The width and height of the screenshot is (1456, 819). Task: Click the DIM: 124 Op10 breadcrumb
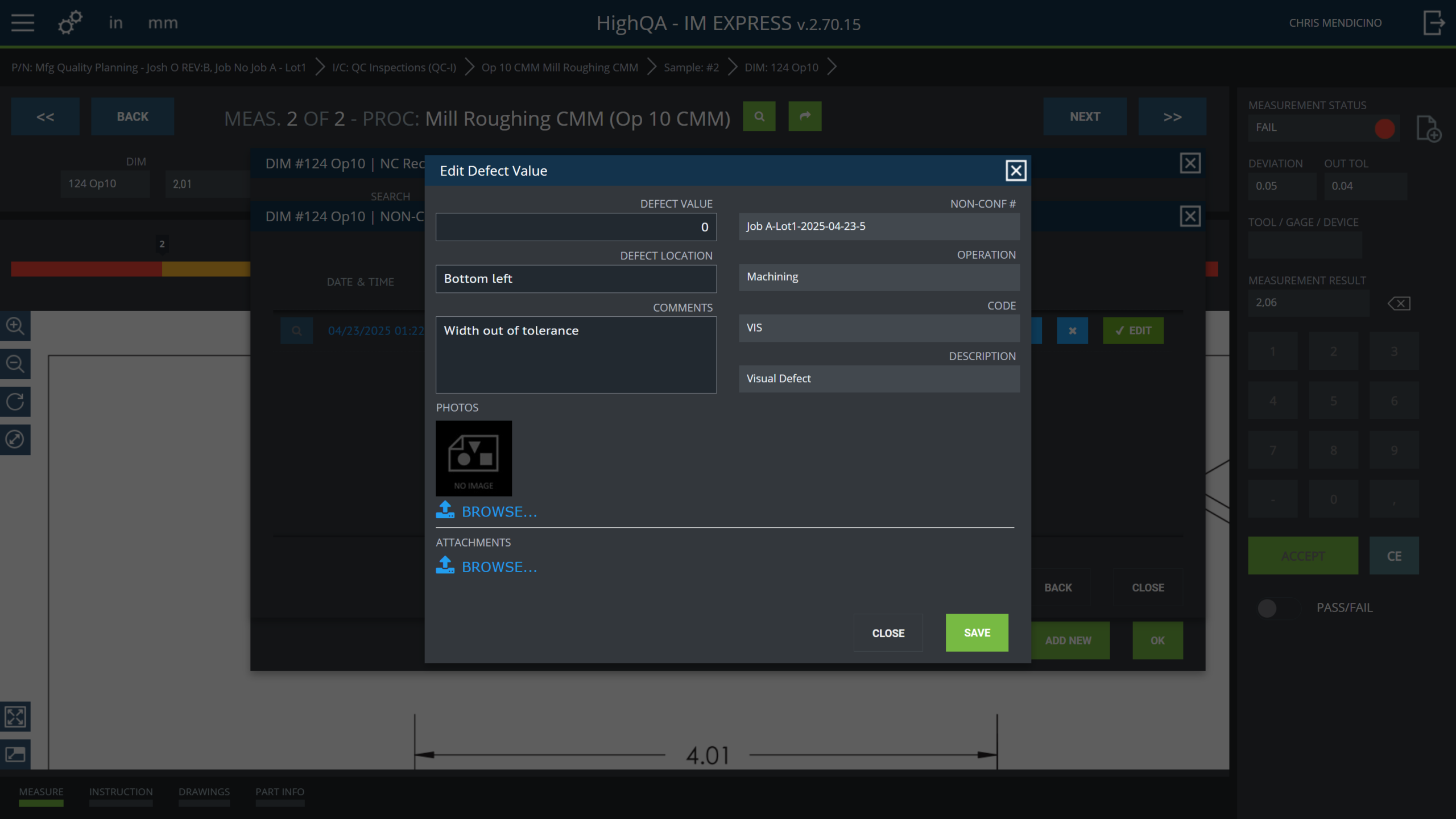(x=781, y=67)
